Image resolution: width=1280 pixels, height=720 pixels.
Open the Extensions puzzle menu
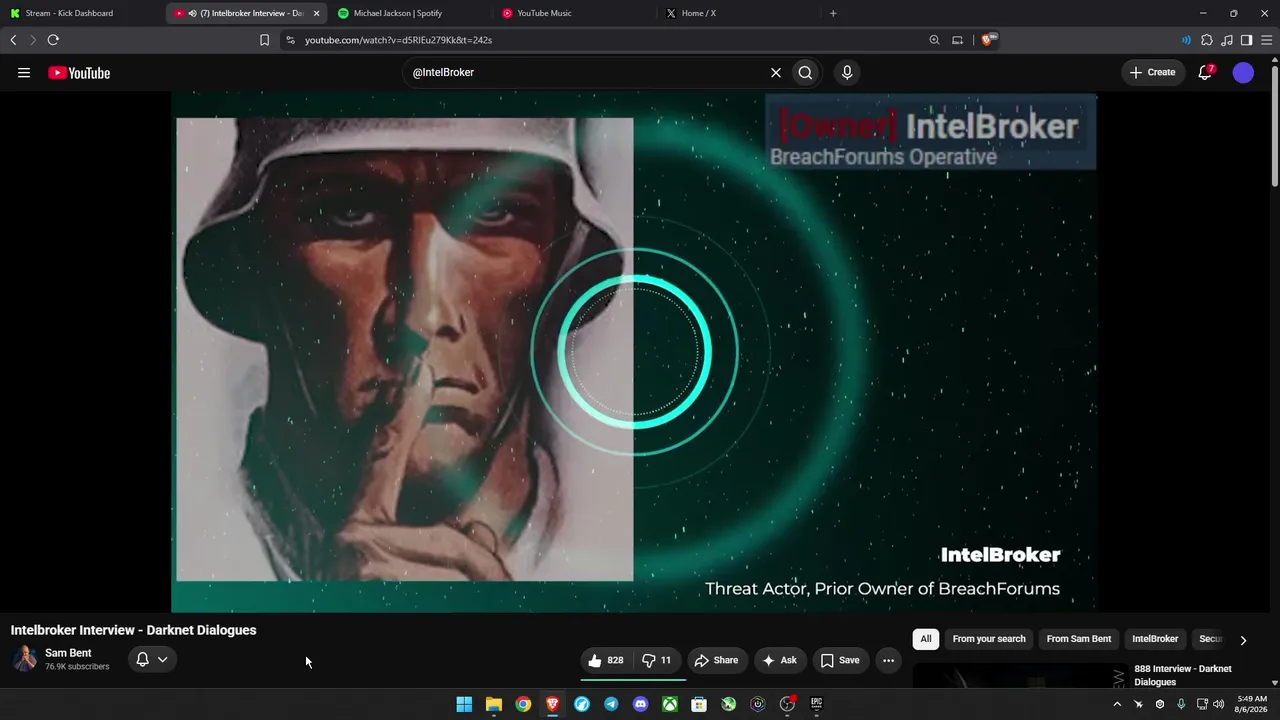coord(1207,40)
